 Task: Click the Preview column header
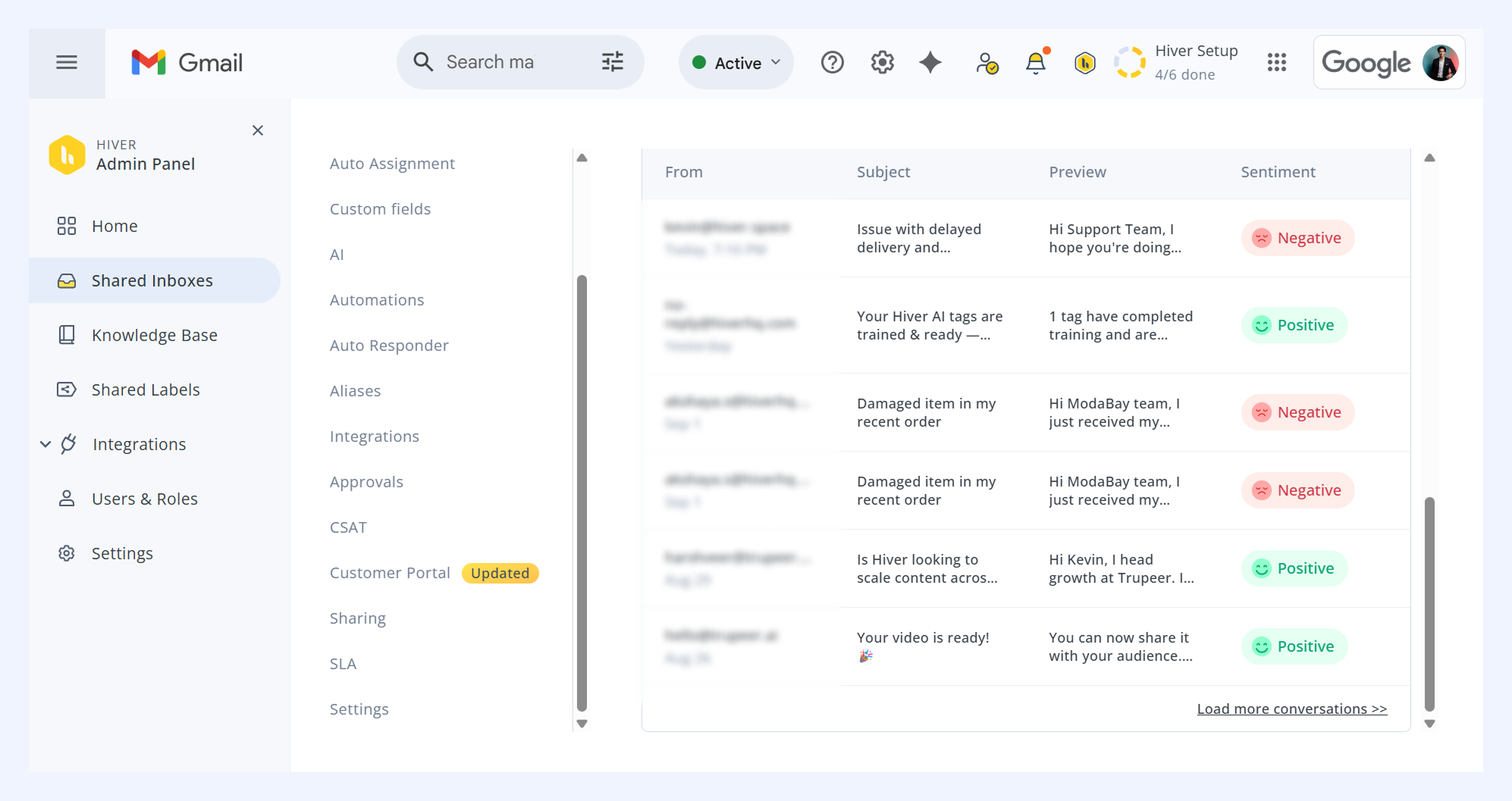1078,172
